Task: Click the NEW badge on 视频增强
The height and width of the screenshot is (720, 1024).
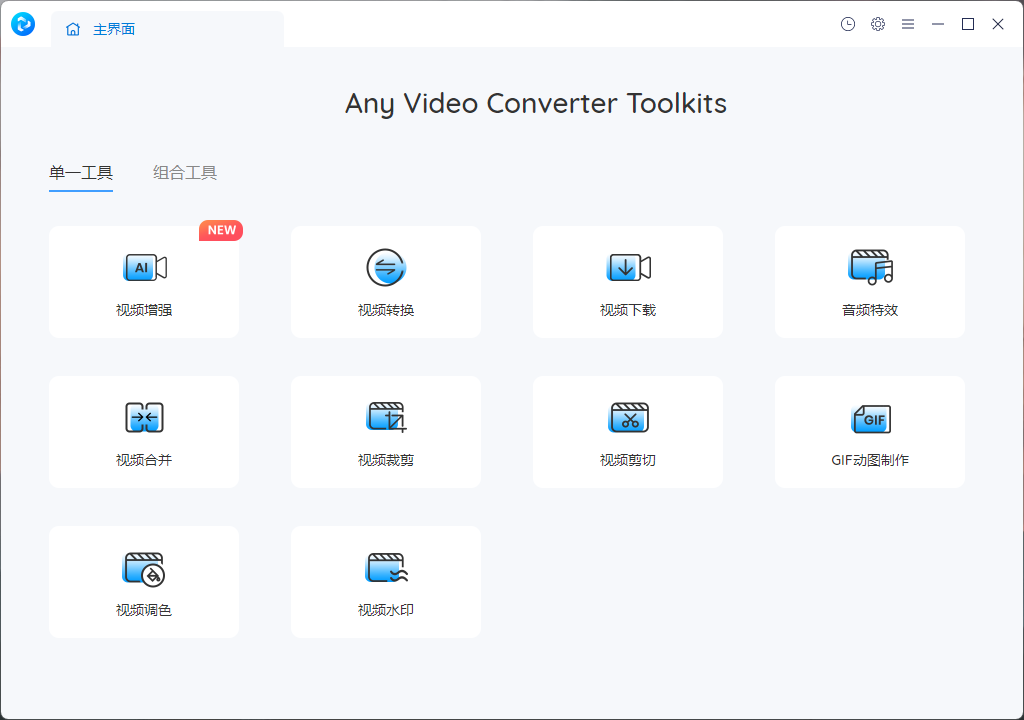Action: tap(221, 230)
